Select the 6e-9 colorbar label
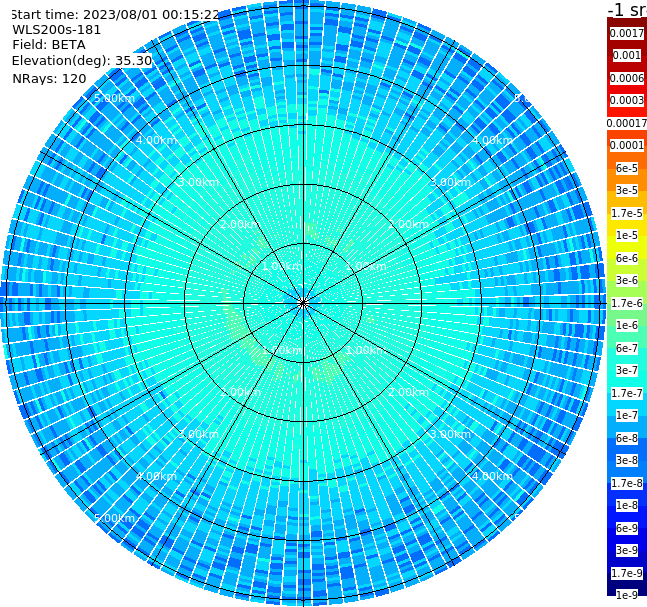The image size is (647, 607). [627, 528]
